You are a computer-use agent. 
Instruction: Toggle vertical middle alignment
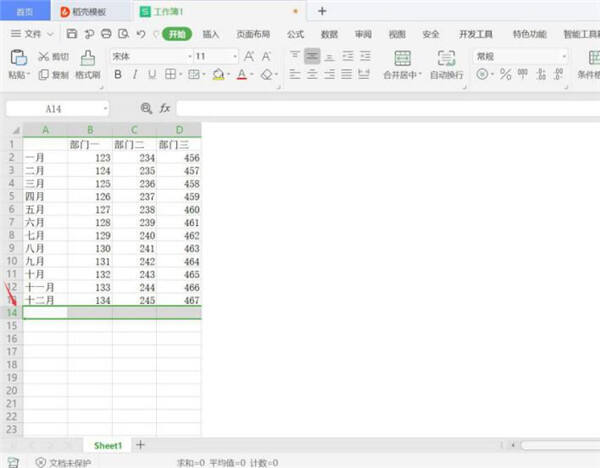[x=312, y=56]
